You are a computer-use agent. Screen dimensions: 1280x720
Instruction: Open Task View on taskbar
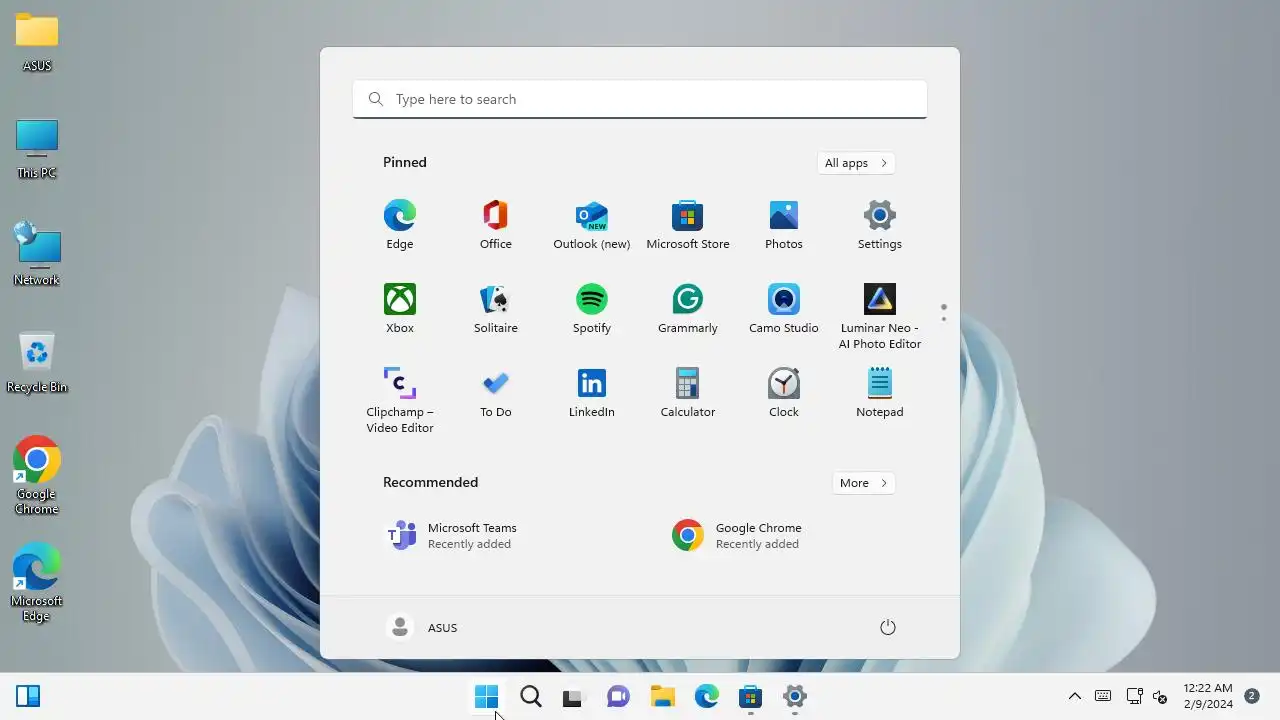coord(572,697)
